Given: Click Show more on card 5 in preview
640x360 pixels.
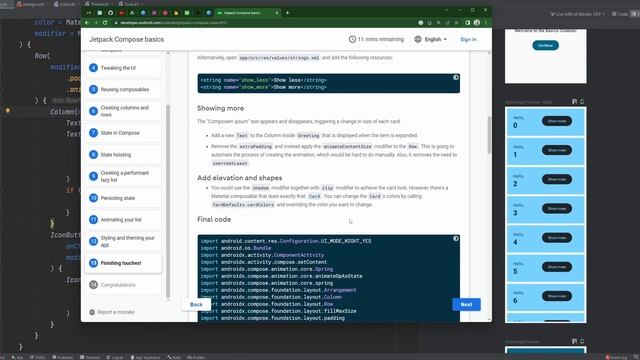Looking at the screenshot, I should tap(557, 267).
